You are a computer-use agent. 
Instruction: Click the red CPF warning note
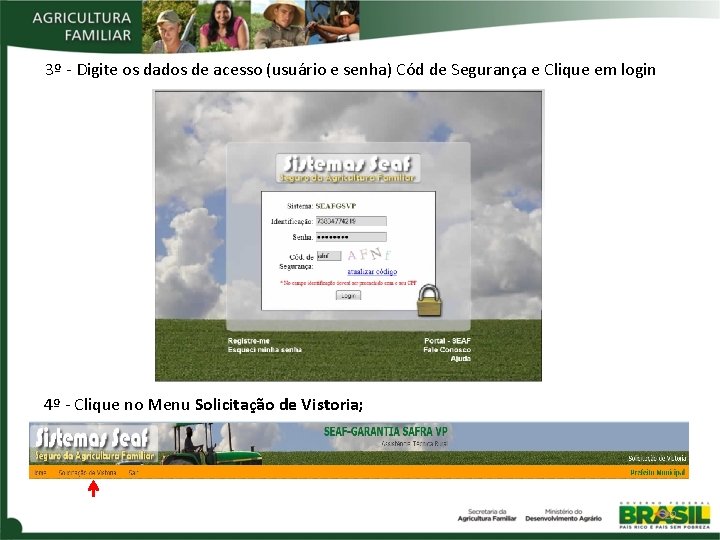348,283
